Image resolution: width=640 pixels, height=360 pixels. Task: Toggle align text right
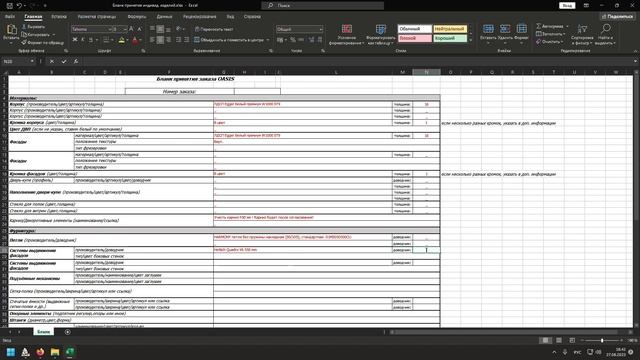pos(168,40)
